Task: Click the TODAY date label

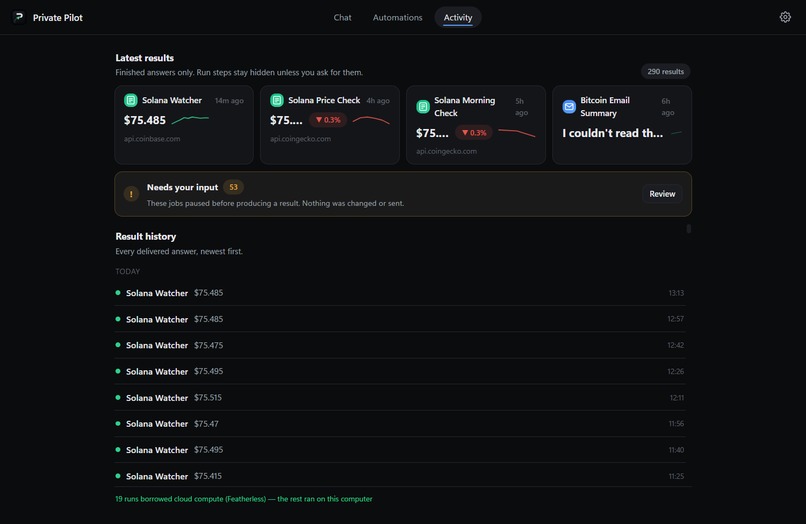Action: (x=127, y=272)
